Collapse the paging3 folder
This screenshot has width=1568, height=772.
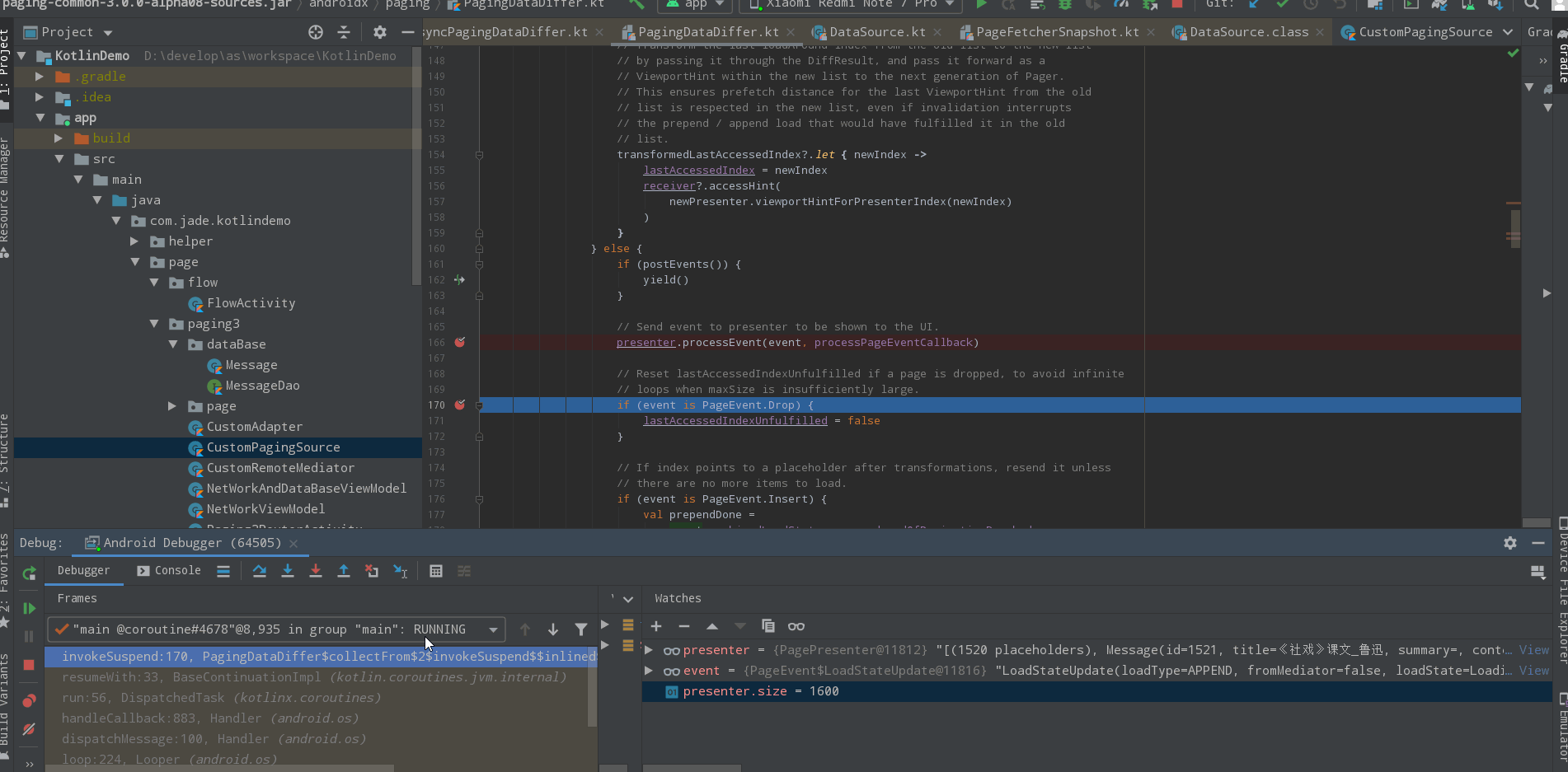coord(154,324)
